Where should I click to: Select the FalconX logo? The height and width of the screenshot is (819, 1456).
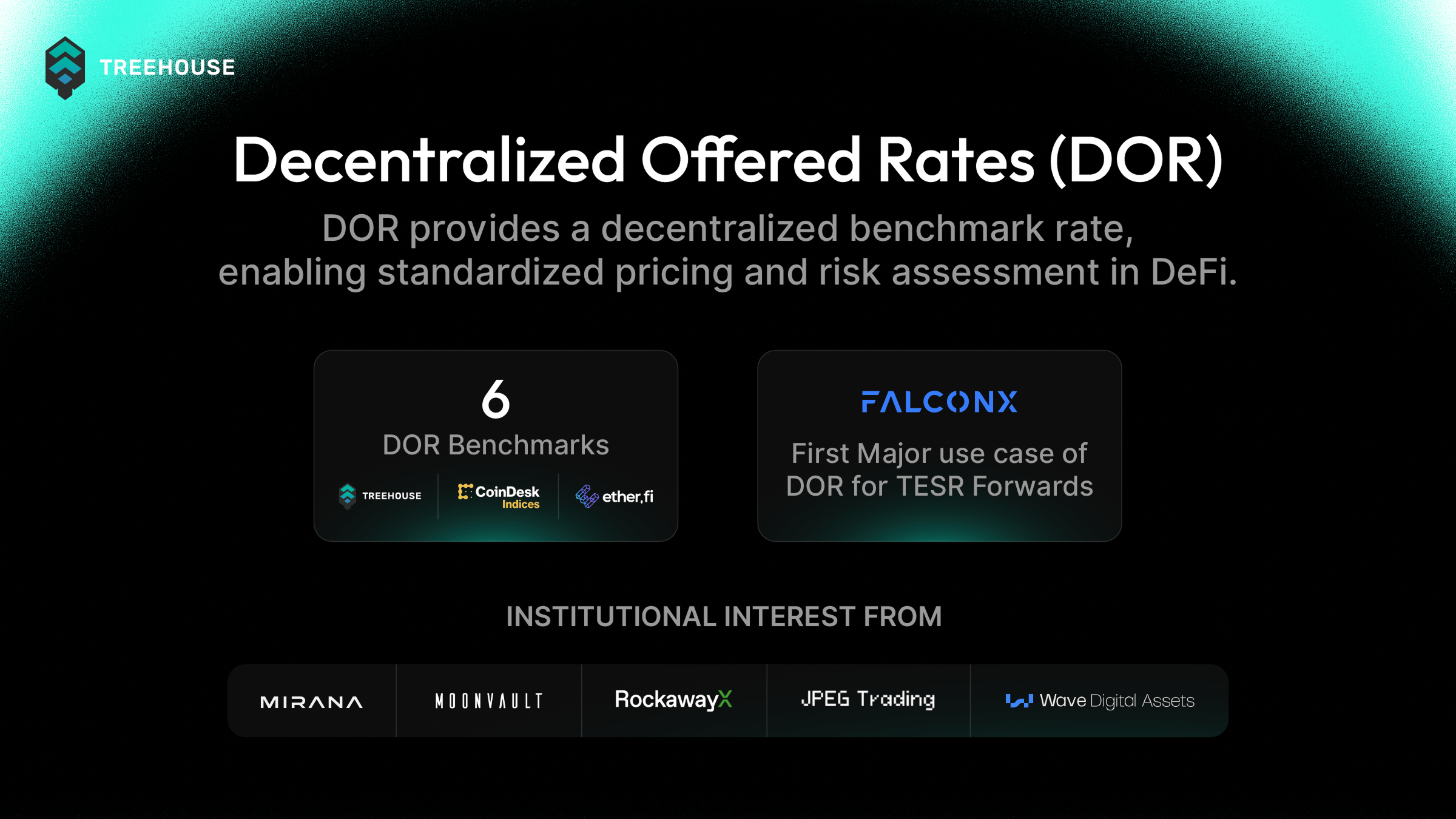(939, 402)
